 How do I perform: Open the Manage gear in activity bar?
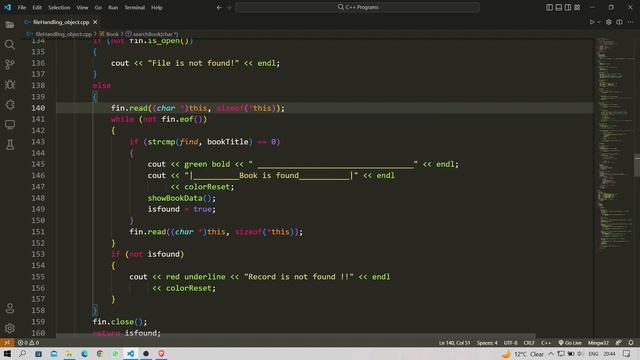tap(10, 328)
